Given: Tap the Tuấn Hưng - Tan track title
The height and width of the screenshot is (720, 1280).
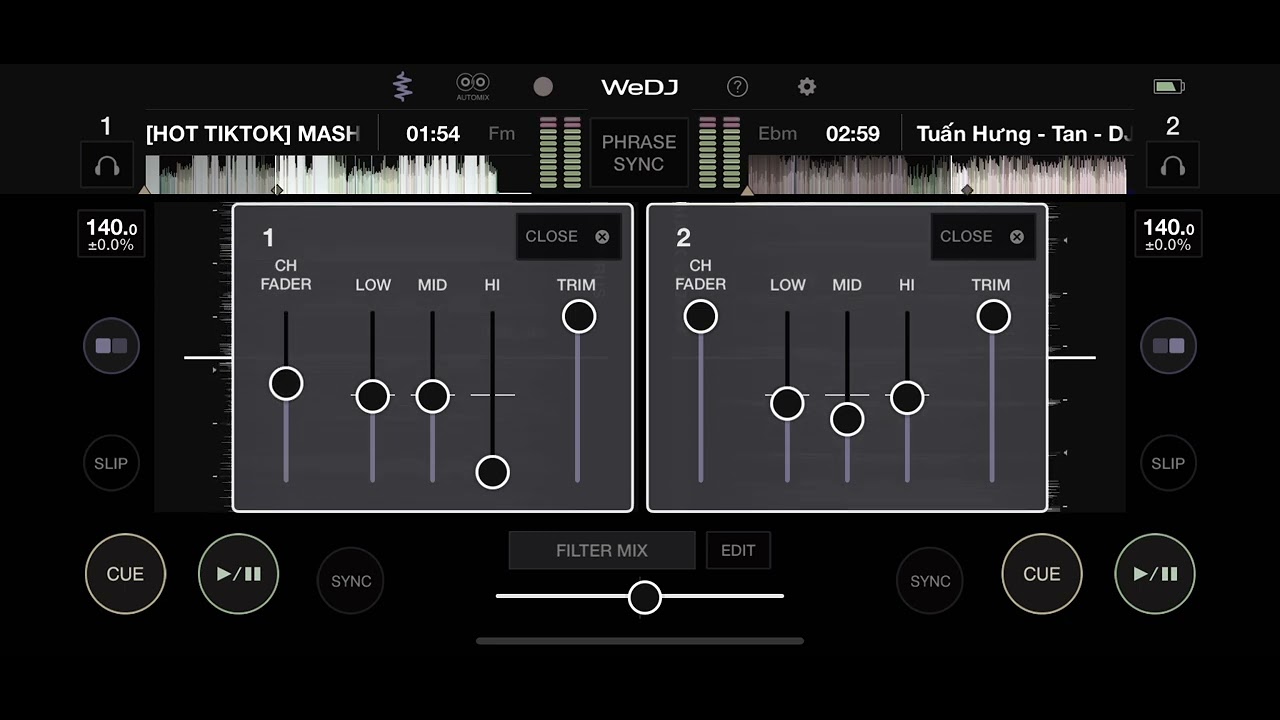Looking at the screenshot, I should click(x=1023, y=134).
